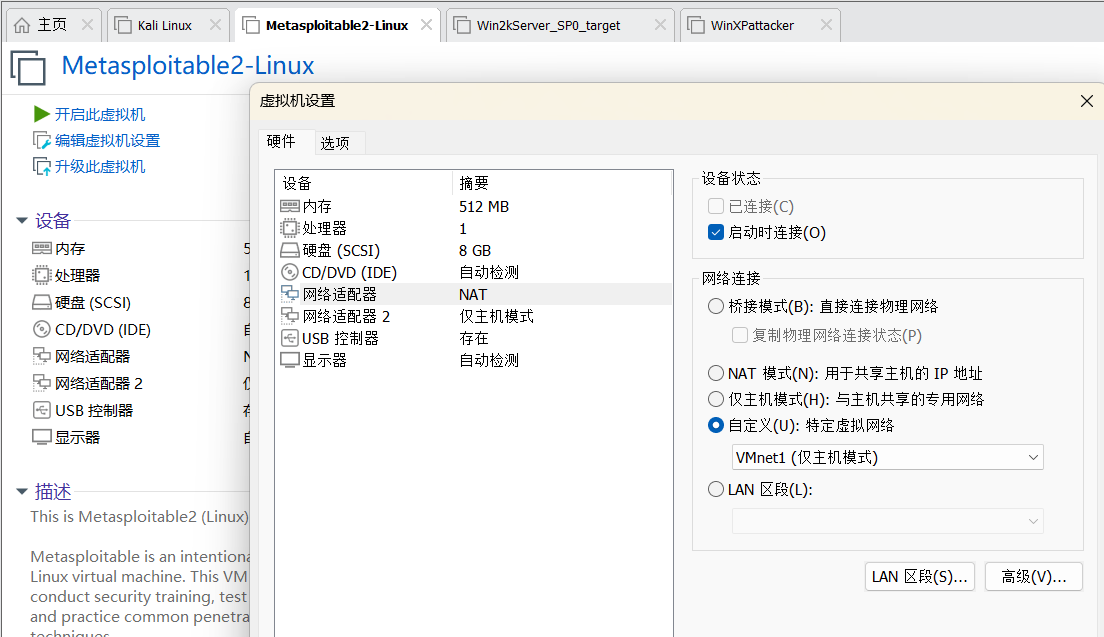Click the VM icon on Win2kServer_SP0_target tab
This screenshot has height=637, width=1104.
[x=462, y=25]
